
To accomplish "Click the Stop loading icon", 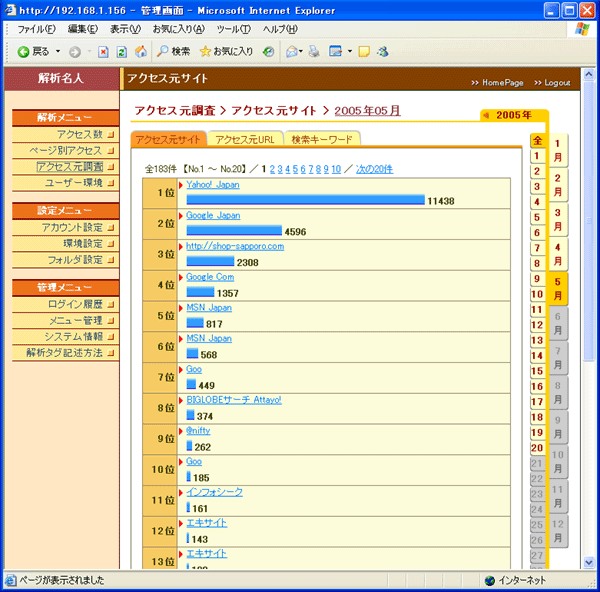I will 103,52.
